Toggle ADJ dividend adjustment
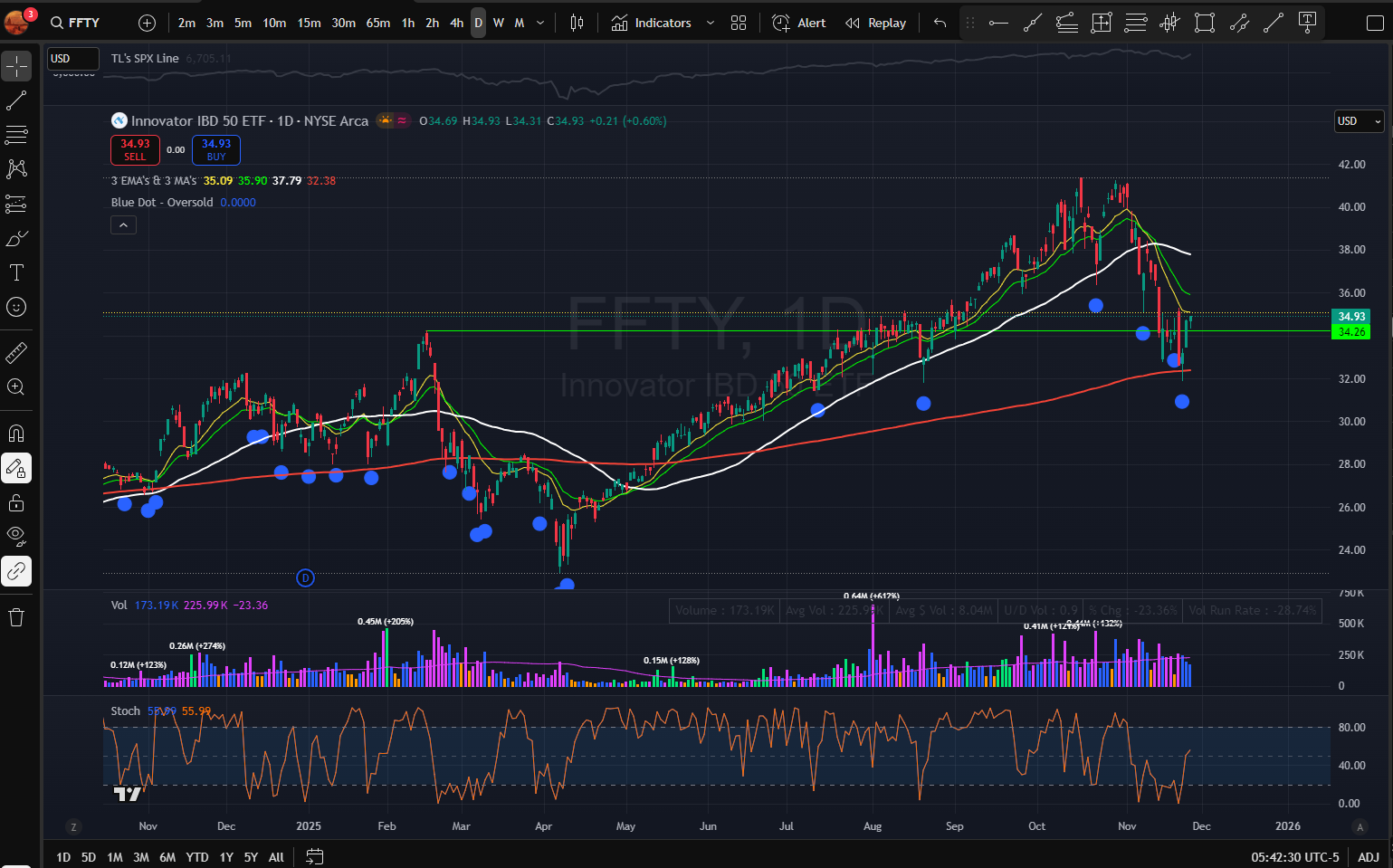 (x=1369, y=857)
